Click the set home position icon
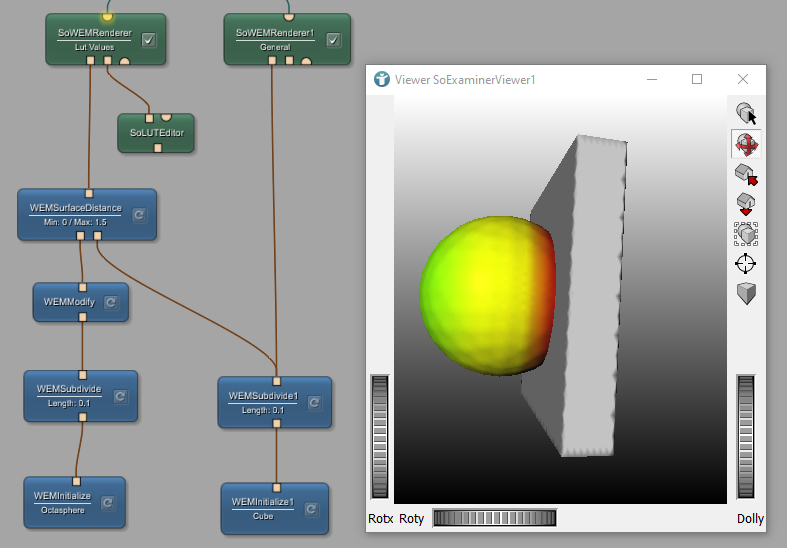 point(746,205)
